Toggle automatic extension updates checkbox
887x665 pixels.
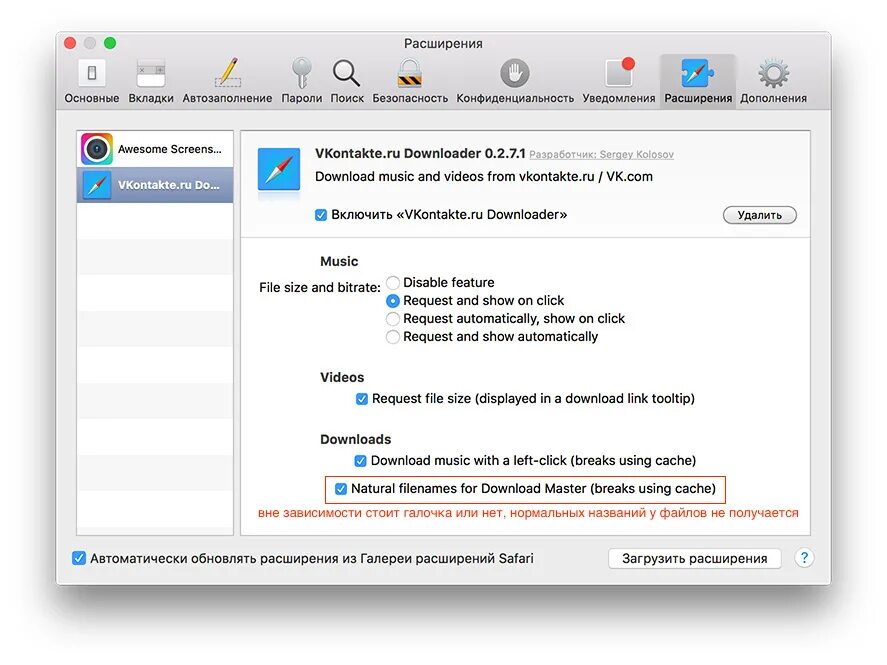pyautogui.click(x=79, y=558)
